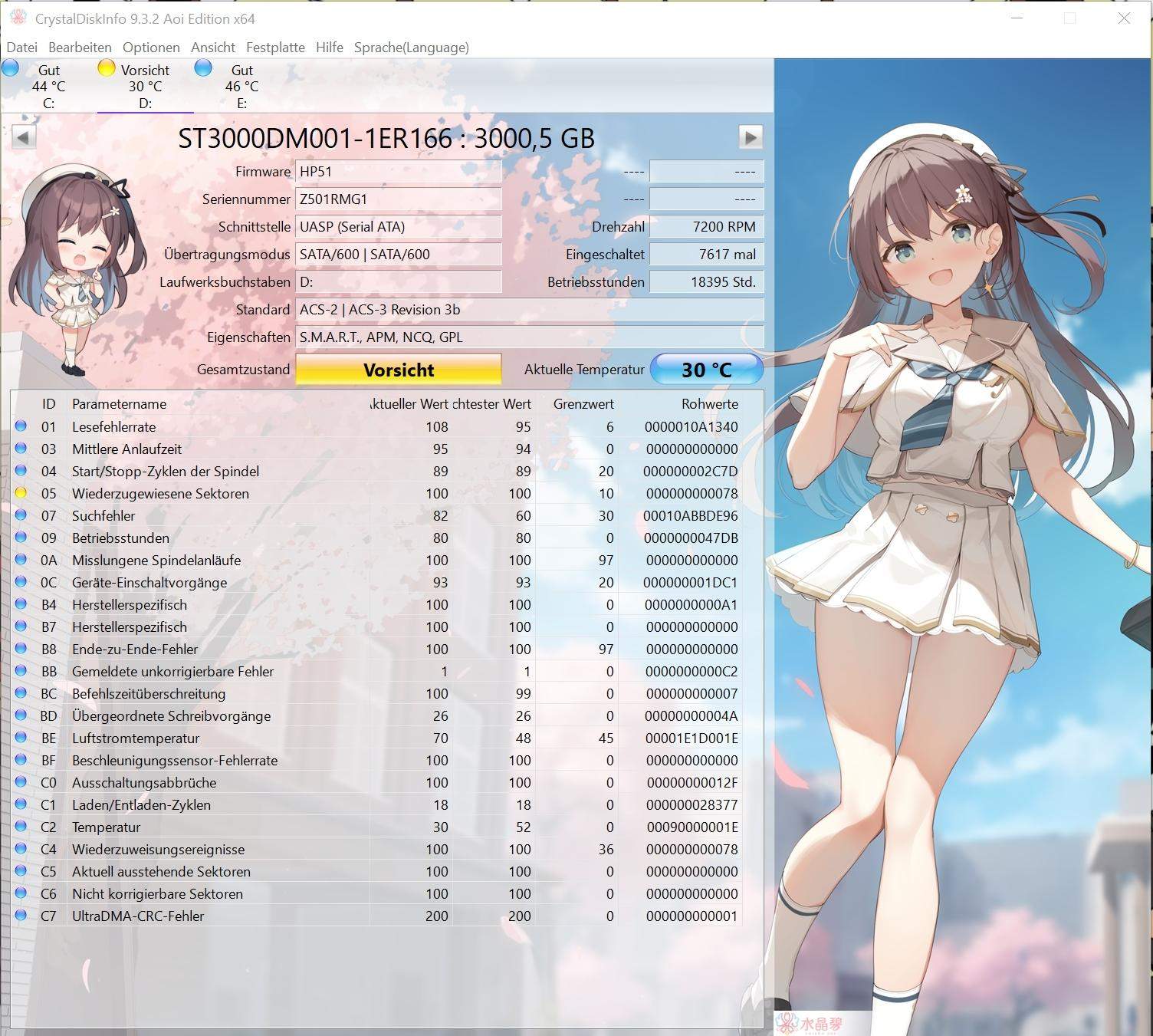Open the Sprache(Language) menu
1153x1036 pixels.
pos(412,47)
